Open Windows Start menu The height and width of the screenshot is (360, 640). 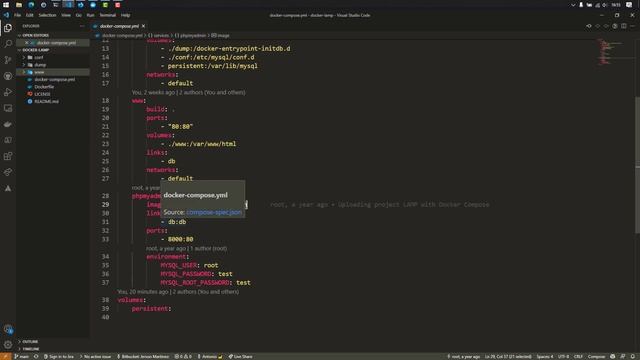(6, 5)
